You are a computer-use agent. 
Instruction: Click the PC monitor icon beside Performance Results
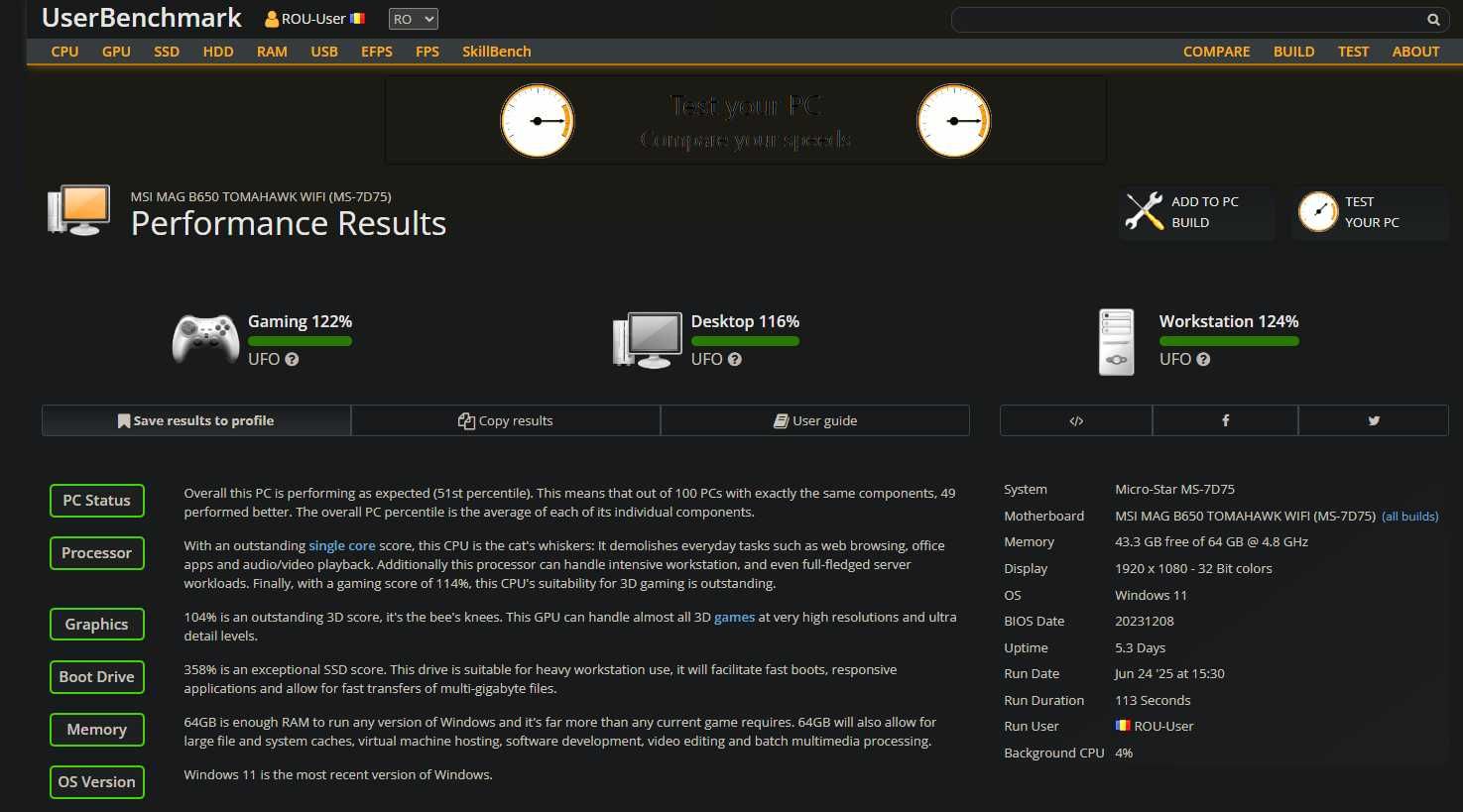(78, 210)
